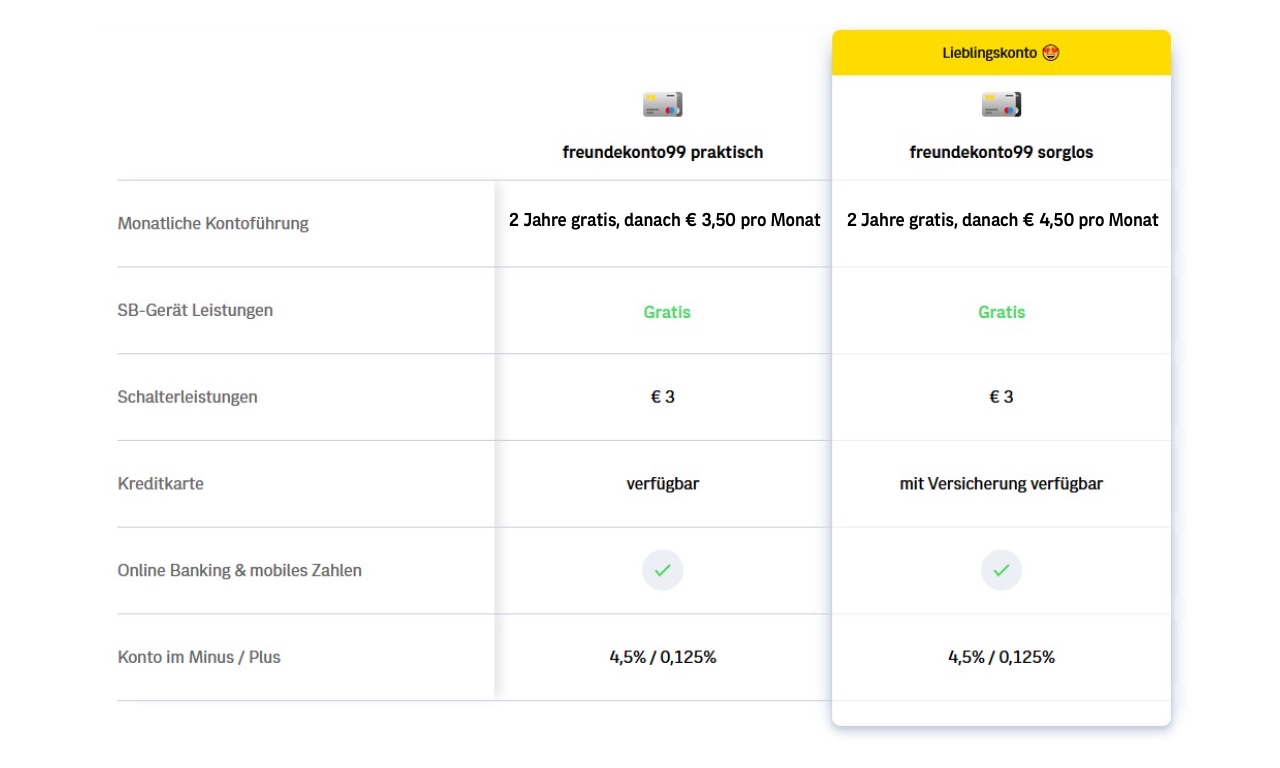Select the freundekonto99 praktisch heading
Viewport: 1280px width, 768px height.
click(x=662, y=152)
